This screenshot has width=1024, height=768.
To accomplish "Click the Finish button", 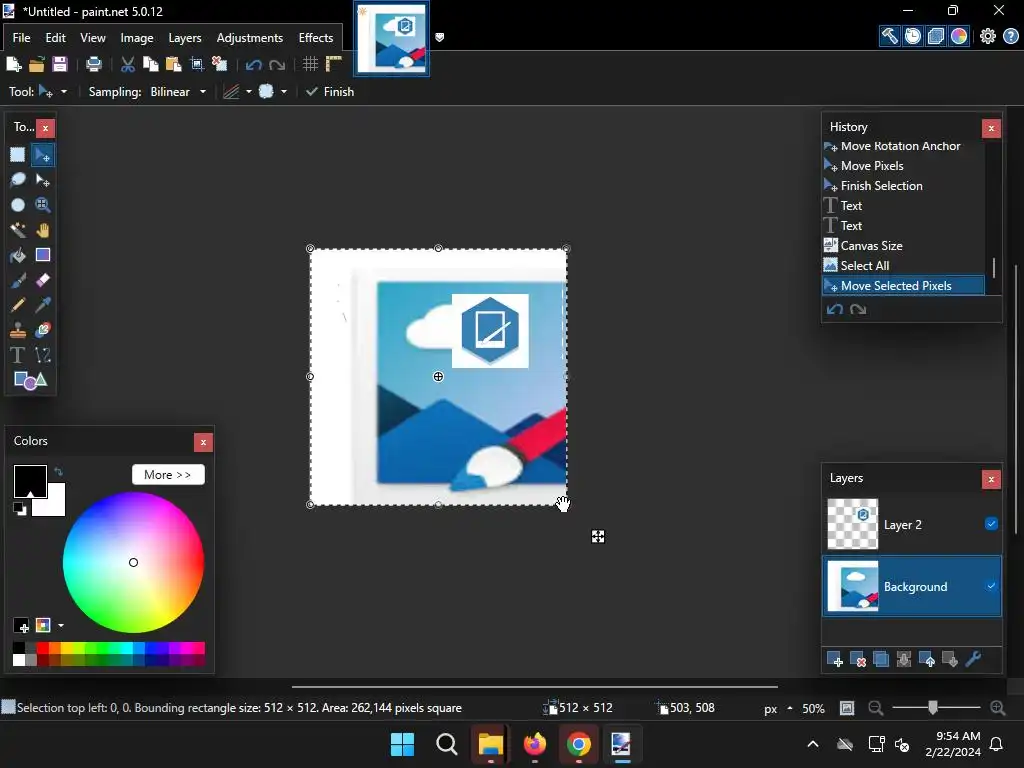I will [330, 91].
